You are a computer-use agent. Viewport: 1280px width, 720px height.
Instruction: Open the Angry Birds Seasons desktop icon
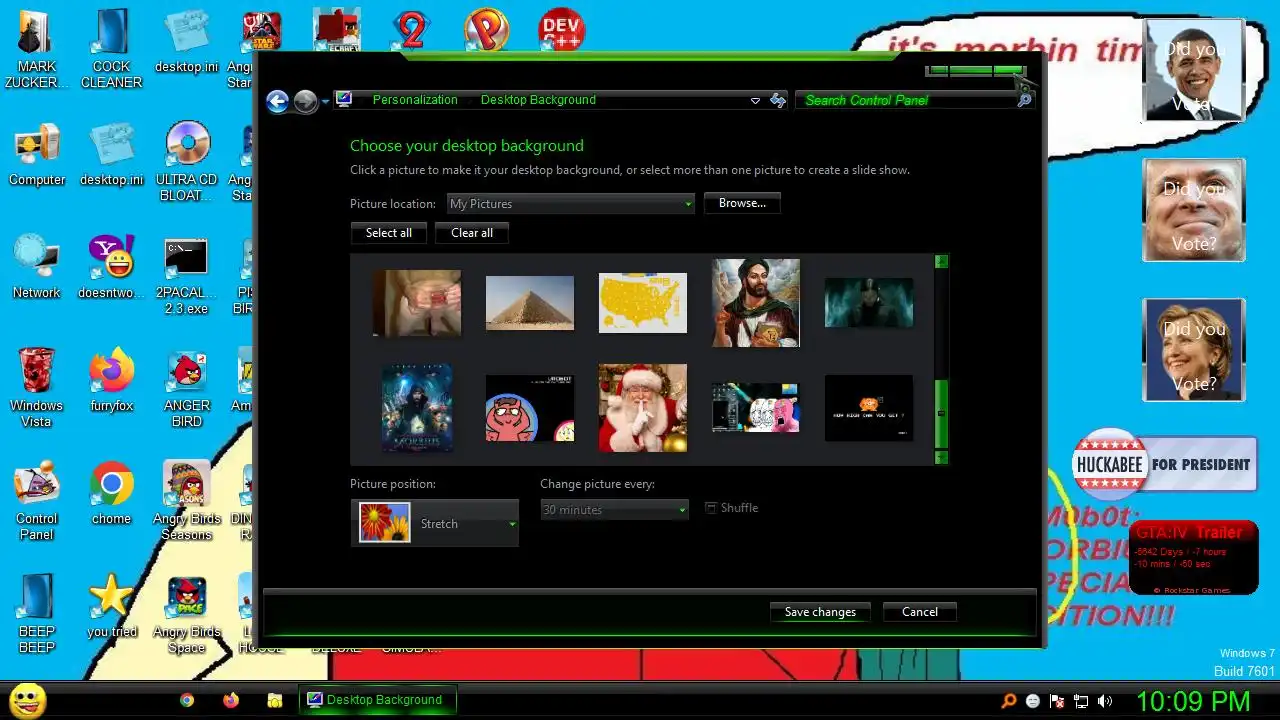(x=187, y=500)
